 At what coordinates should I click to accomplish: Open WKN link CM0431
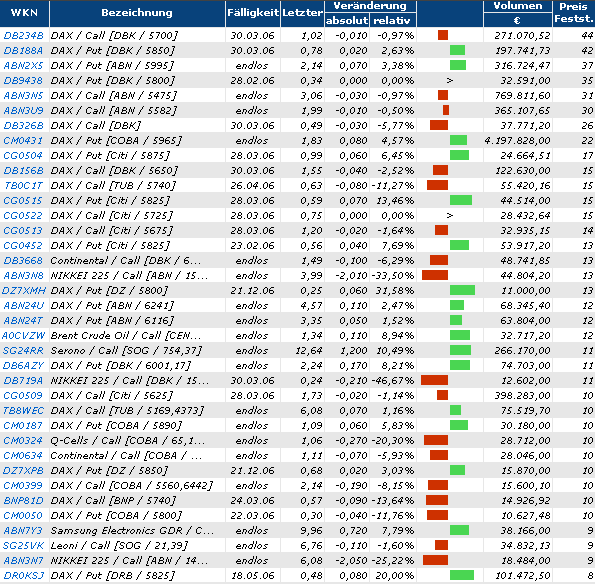[23, 140]
